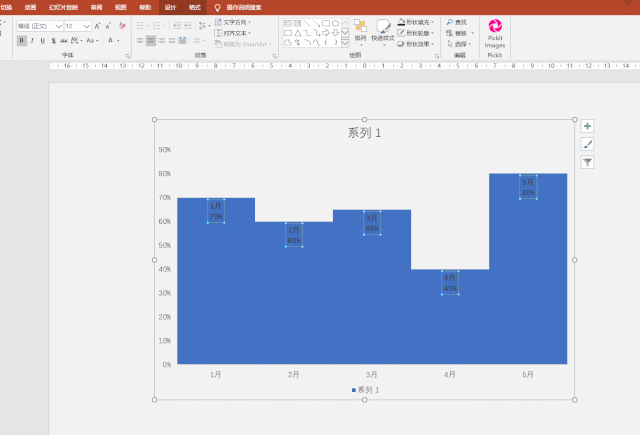Screen dimensions: 640x435
Task: Expand Shape Fill dropdown
Action: (x=434, y=21)
